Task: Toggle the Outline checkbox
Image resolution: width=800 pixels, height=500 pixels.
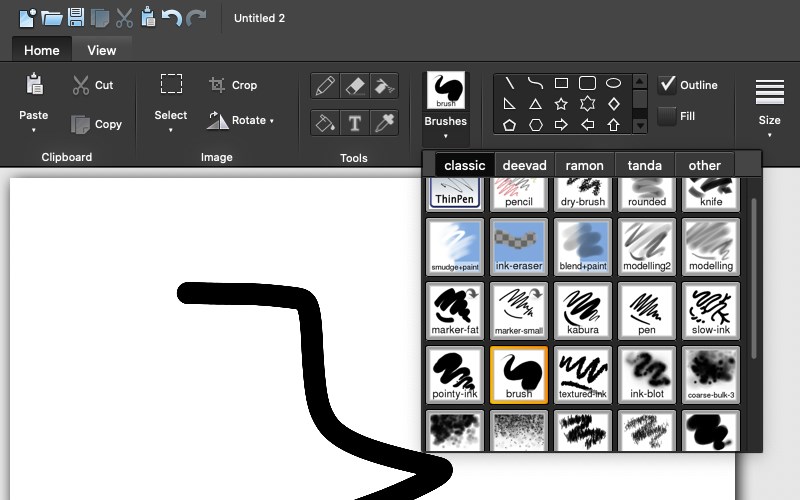Action: (667, 85)
